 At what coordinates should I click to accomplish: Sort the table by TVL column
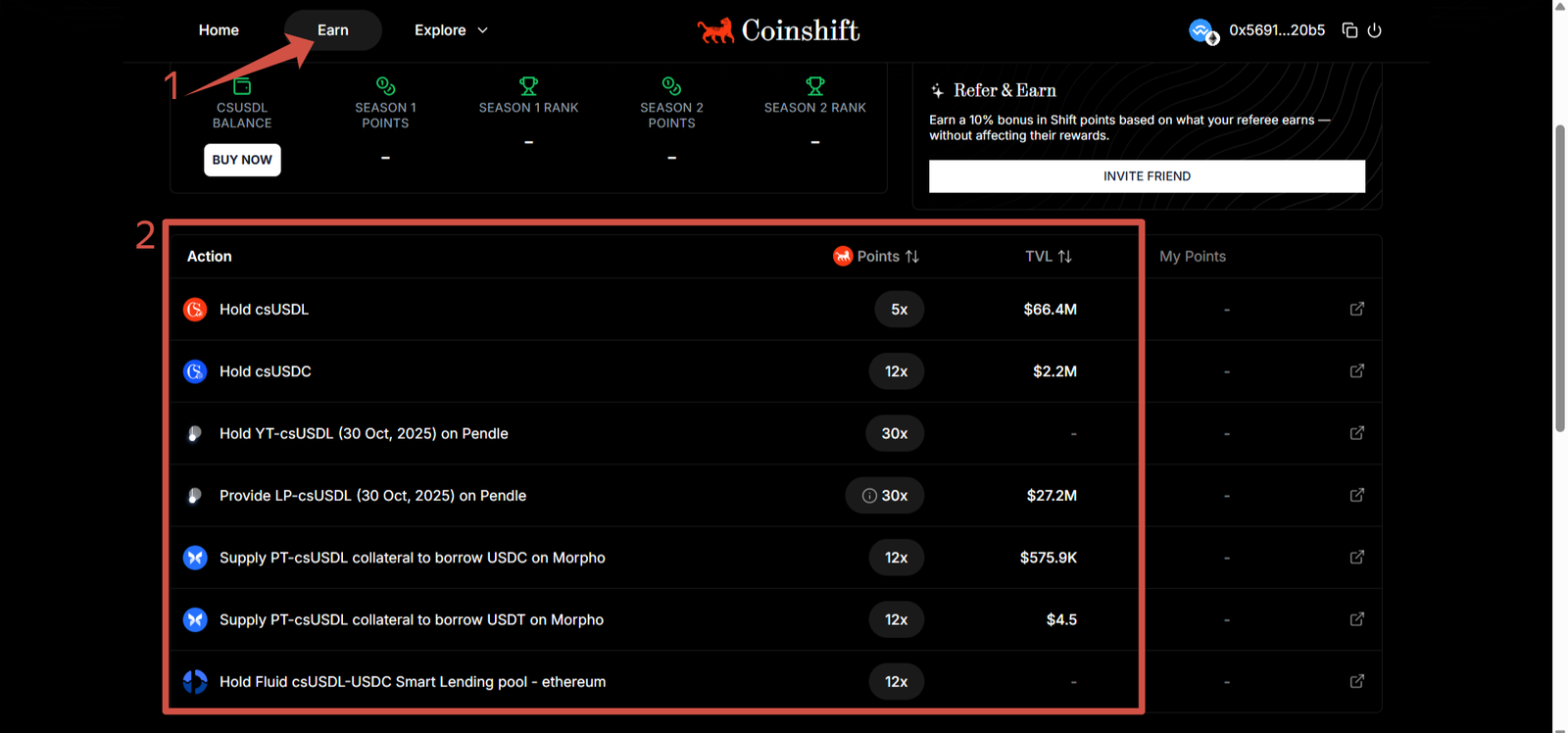pyautogui.click(x=1065, y=257)
